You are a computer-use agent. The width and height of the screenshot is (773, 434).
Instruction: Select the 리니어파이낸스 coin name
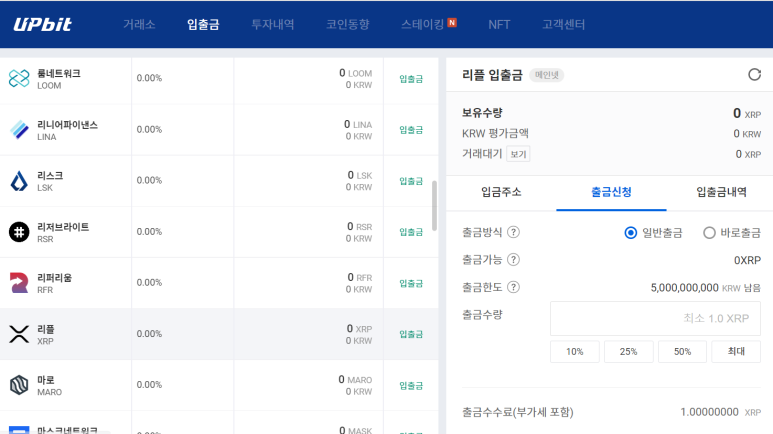pyautogui.click(x=68, y=125)
